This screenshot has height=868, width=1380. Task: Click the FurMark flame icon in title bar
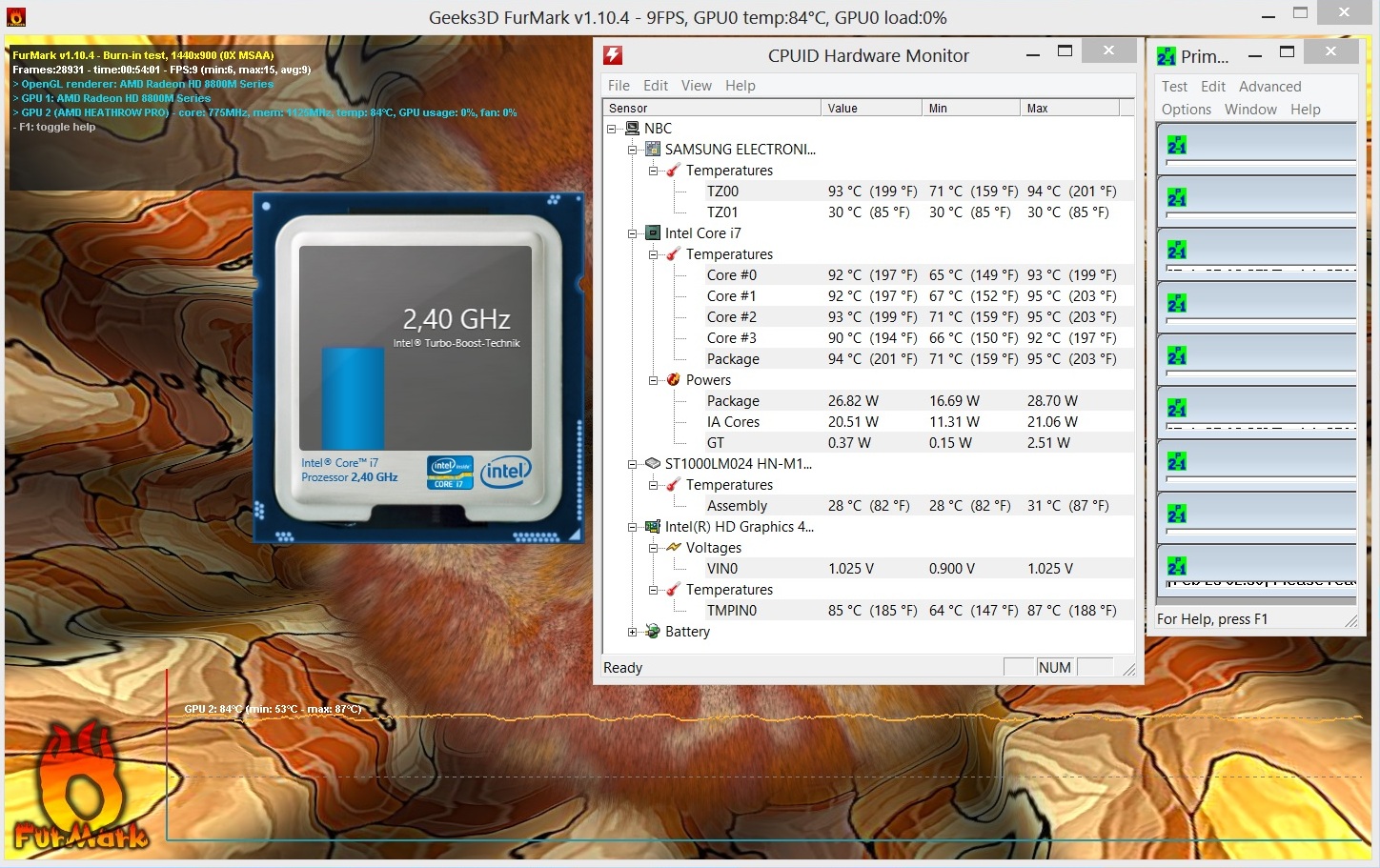click(16, 16)
